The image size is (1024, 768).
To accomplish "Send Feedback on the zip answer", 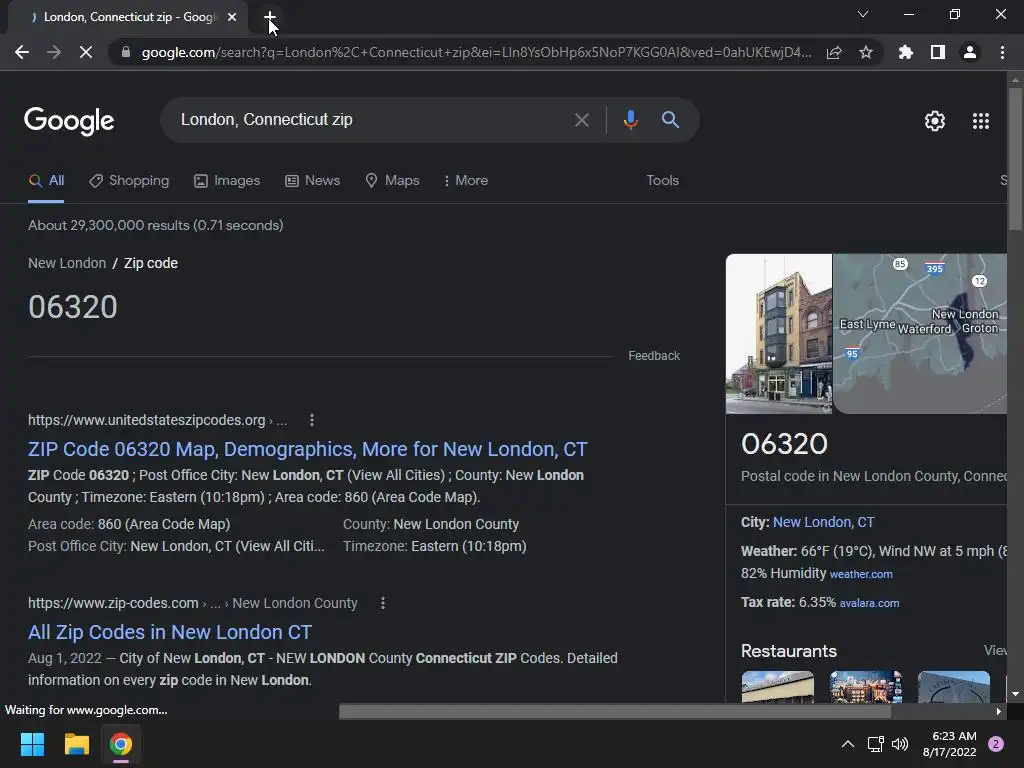I will coord(654,356).
